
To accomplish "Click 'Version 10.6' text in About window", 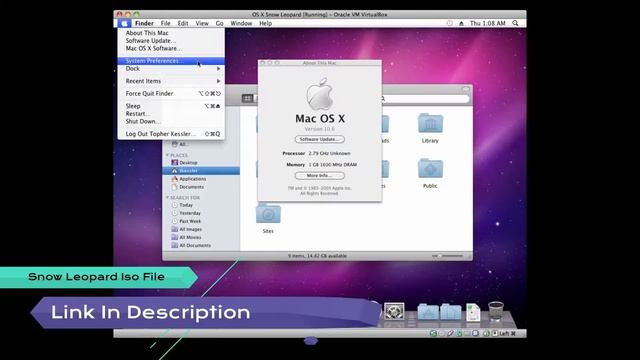I will tap(320, 129).
